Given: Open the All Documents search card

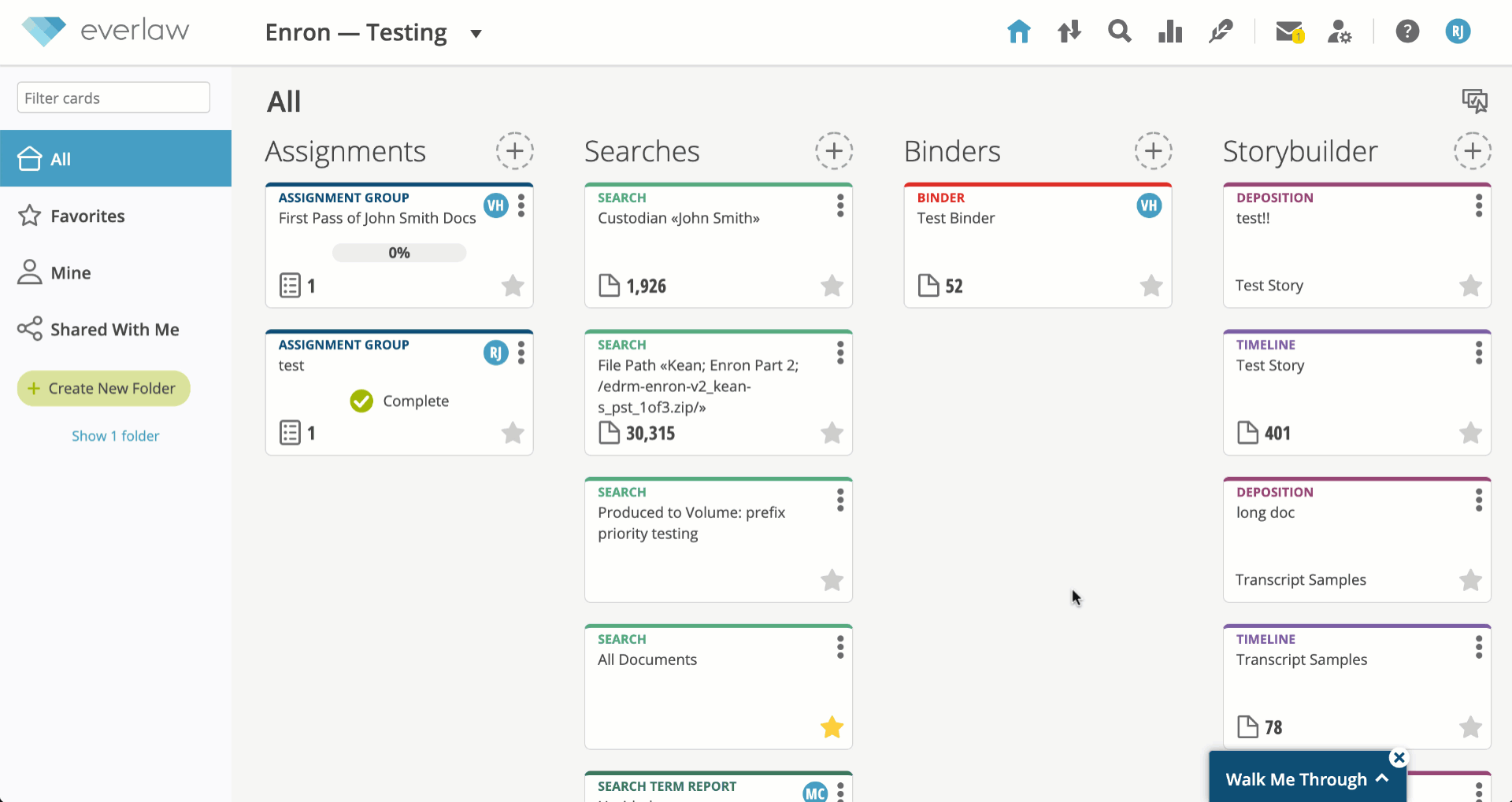Looking at the screenshot, I should 718,687.
